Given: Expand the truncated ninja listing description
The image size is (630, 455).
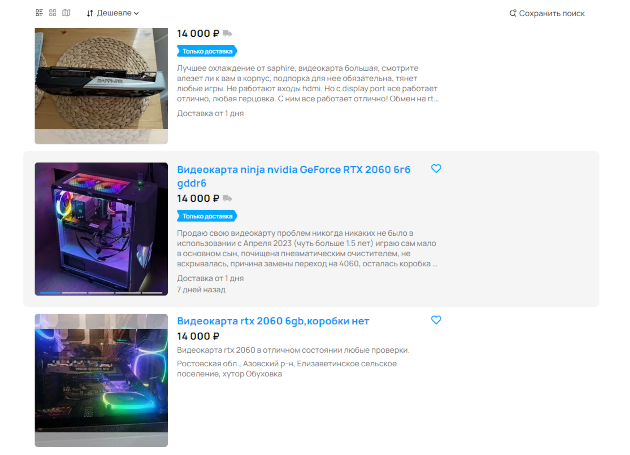Looking at the screenshot, I should [x=435, y=264].
